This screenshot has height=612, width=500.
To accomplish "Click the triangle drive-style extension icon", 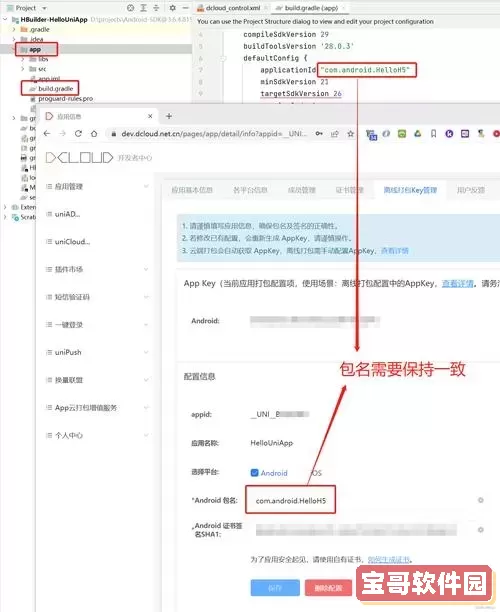I will click(x=418, y=133).
